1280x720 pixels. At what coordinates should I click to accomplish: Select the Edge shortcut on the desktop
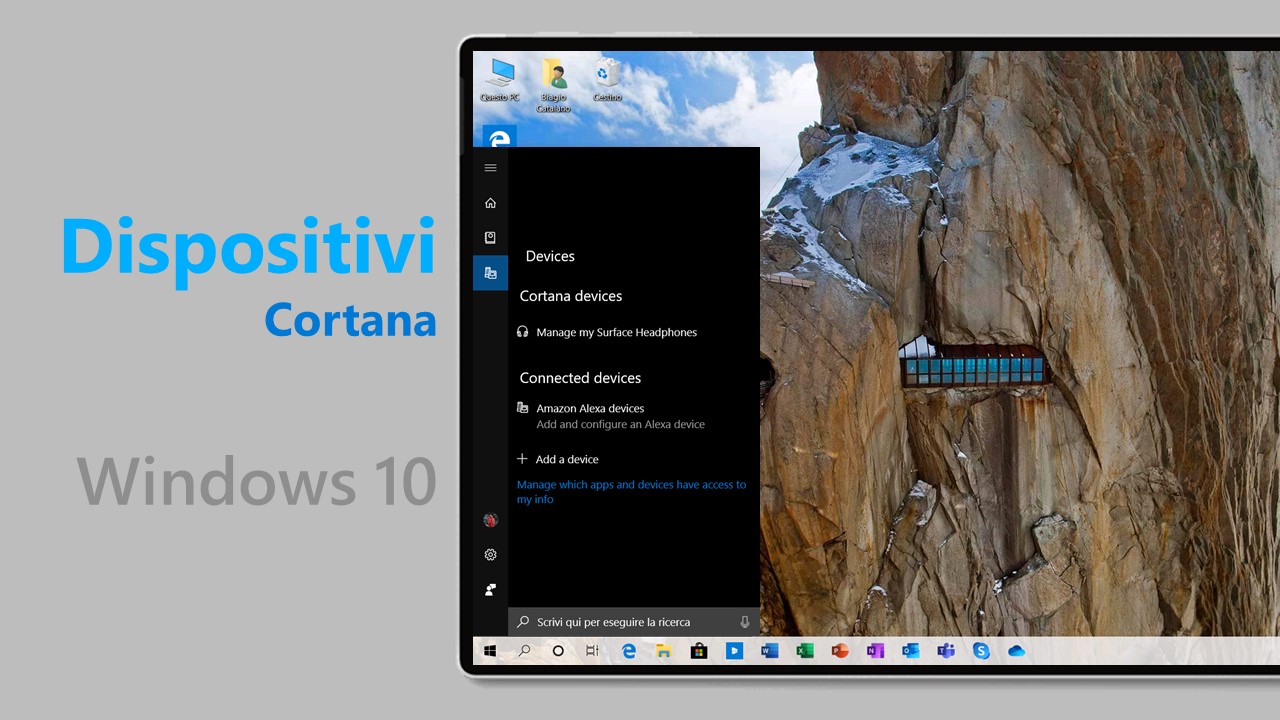pos(499,137)
